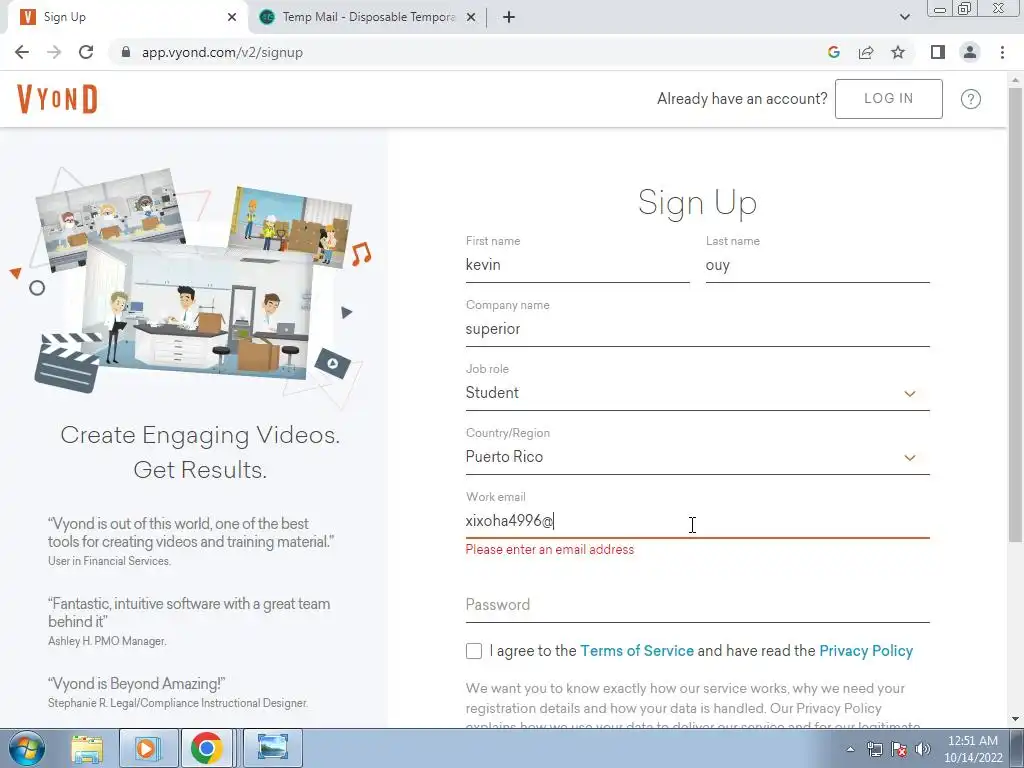1024x768 pixels.
Task: Open tab search dropdown arrow
Action: (904, 17)
